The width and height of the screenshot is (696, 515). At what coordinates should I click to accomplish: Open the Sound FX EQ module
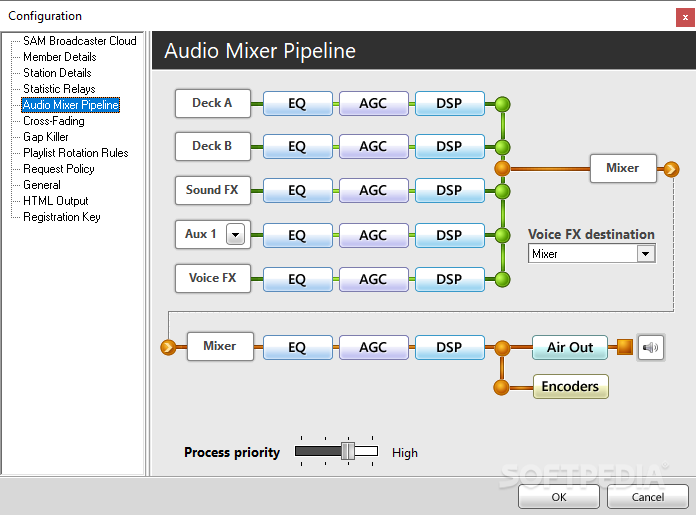click(x=297, y=190)
